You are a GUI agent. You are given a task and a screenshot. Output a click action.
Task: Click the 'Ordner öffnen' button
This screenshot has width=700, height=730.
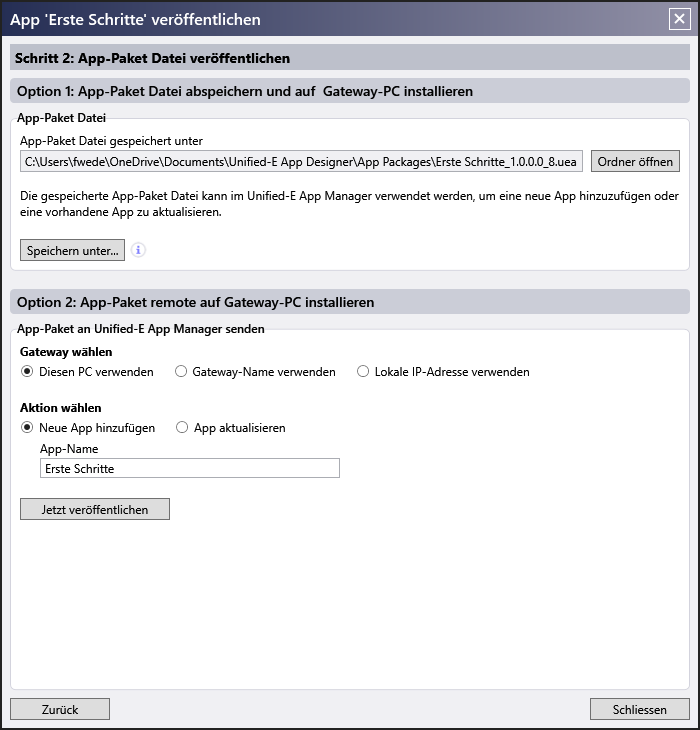click(x=635, y=161)
